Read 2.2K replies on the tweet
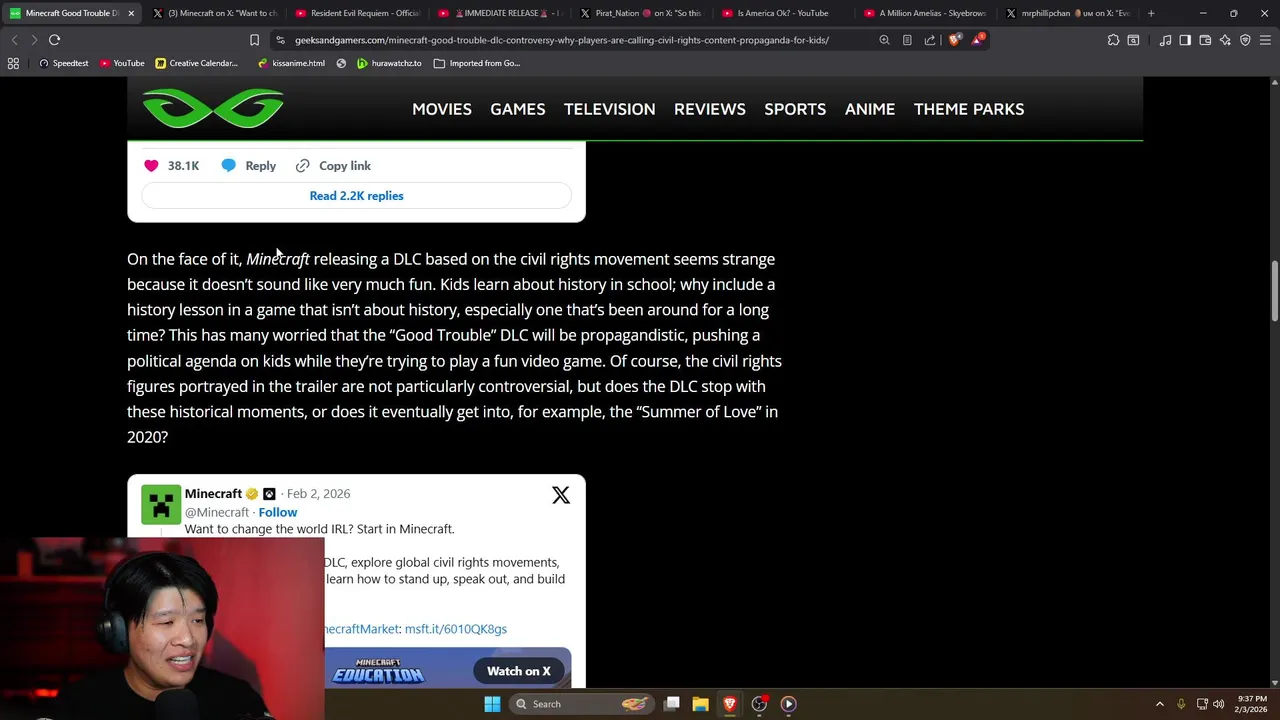The width and height of the screenshot is (1280, 720). [356, 196]
